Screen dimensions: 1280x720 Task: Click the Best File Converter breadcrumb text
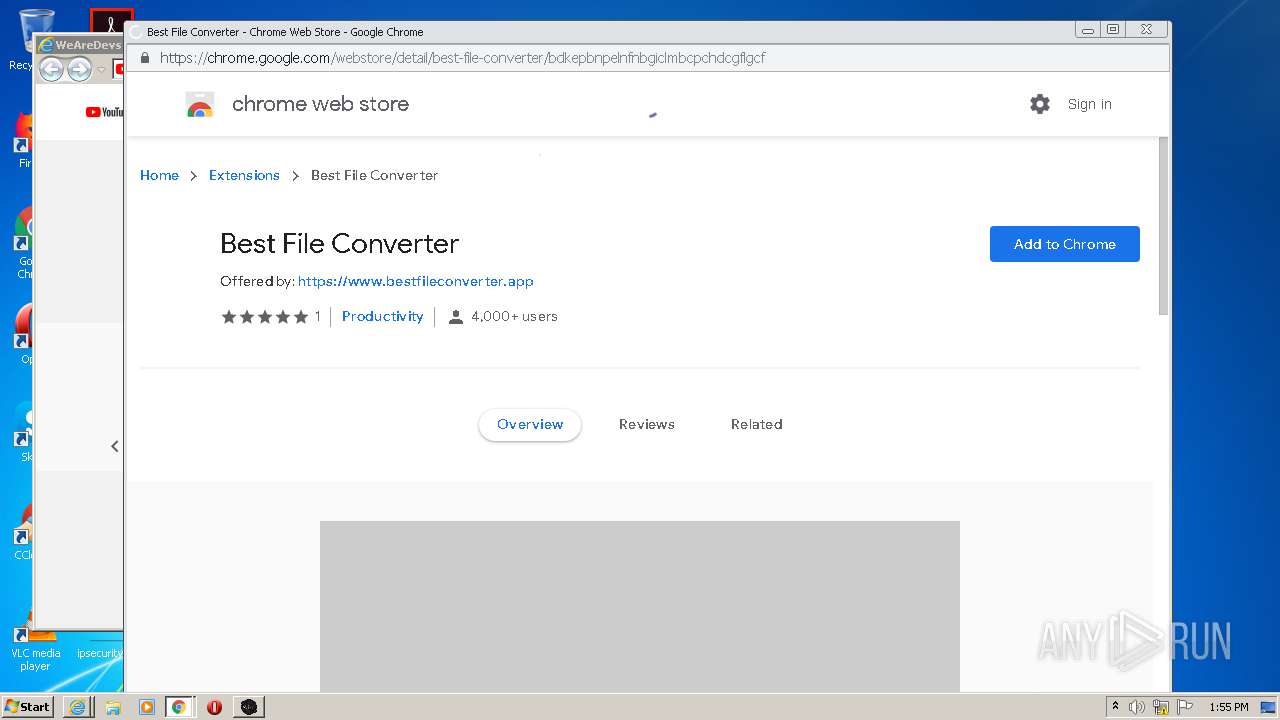coord(375,175)
